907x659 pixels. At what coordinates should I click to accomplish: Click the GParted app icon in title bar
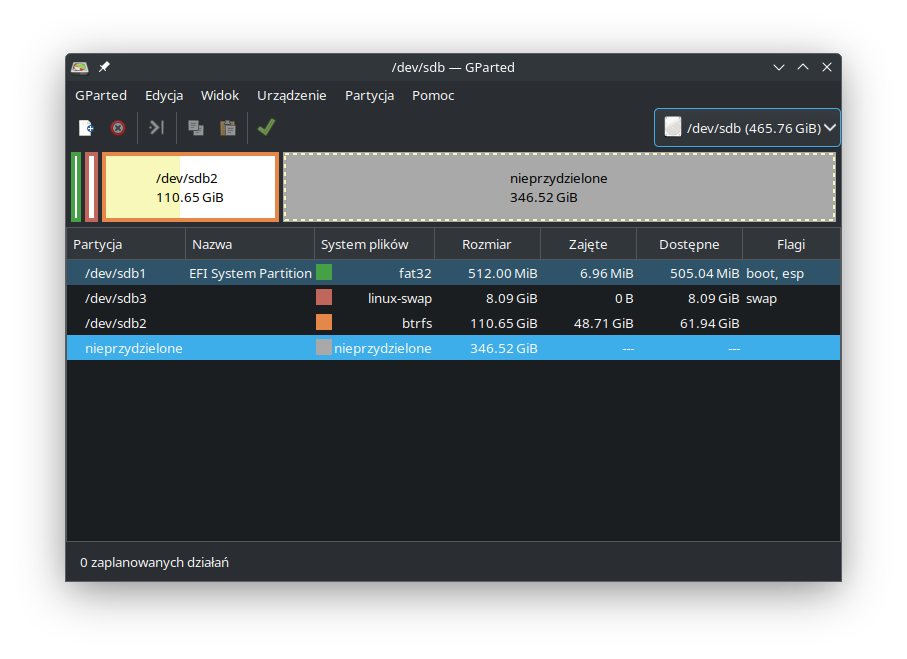tap(80, 67)
